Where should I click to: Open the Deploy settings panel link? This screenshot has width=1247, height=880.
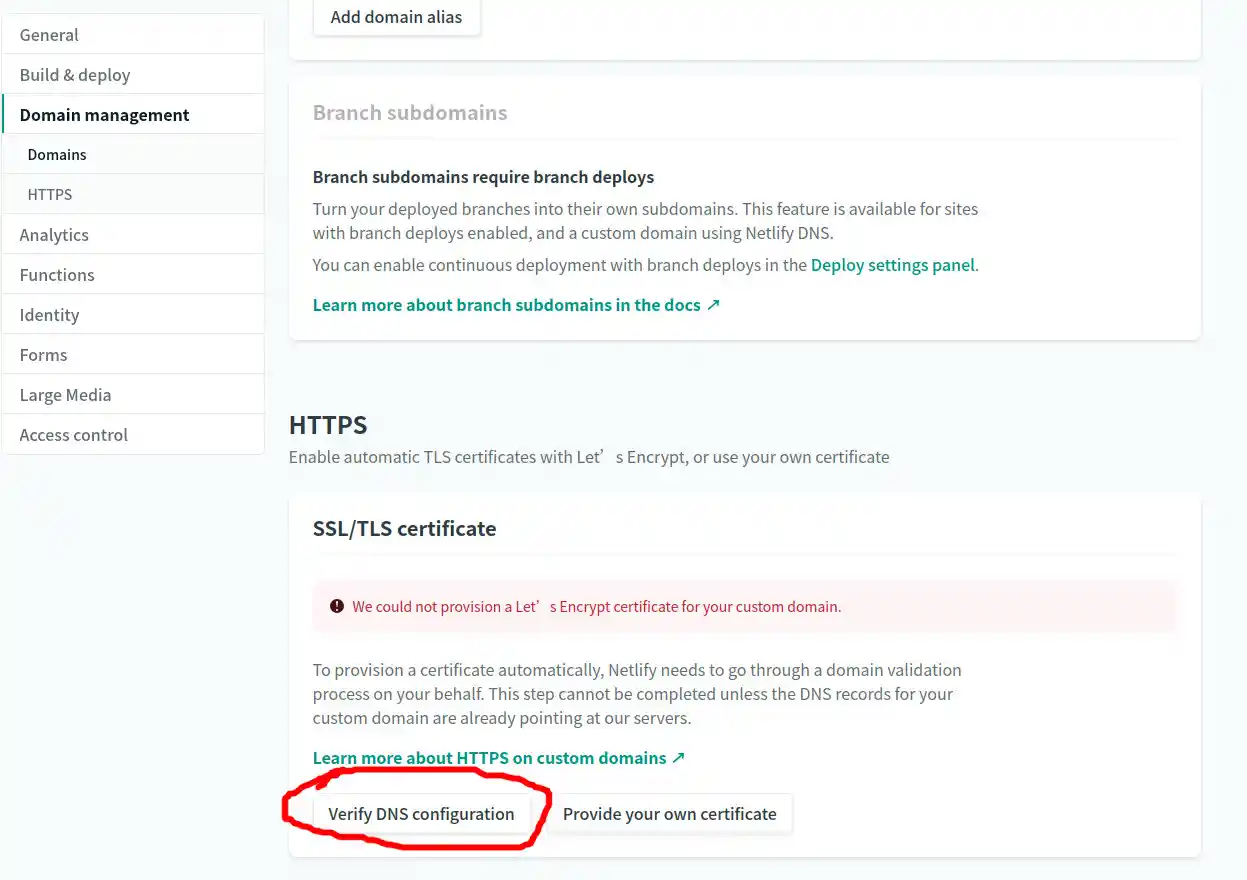click(893, 265)
